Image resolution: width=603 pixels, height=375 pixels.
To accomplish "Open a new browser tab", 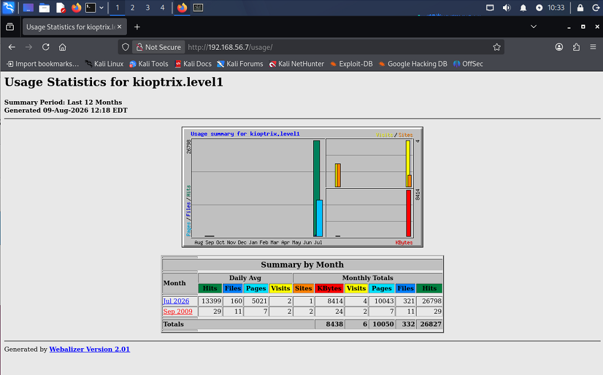I will [x=137, y=27].
